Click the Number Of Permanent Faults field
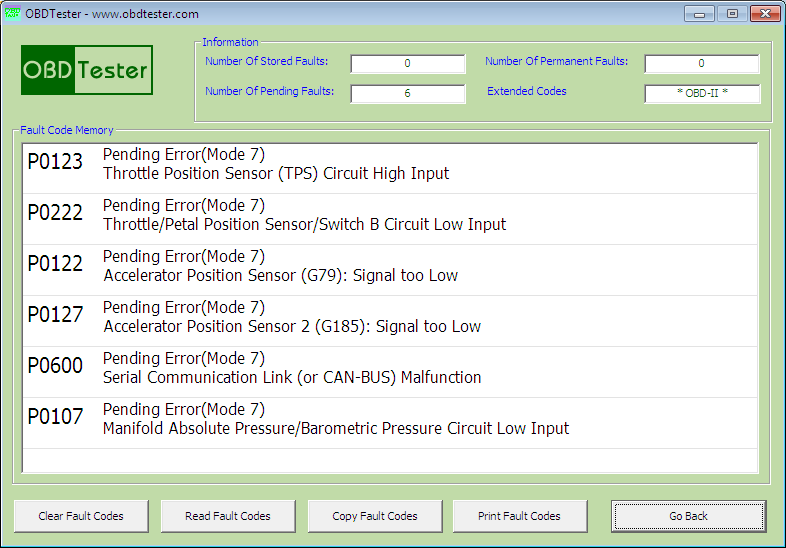The image size is (786, 548). point(701,64)
